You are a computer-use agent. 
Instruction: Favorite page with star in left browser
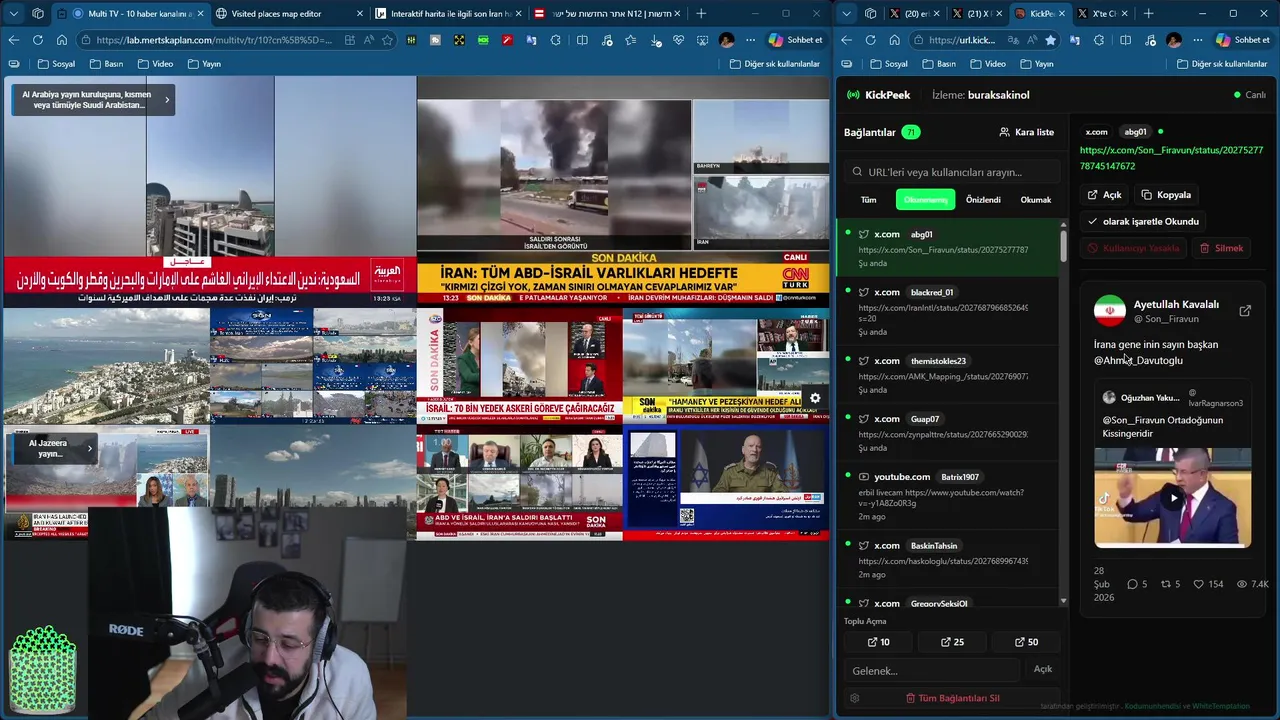pyautogui.click(x=388, y=40)
